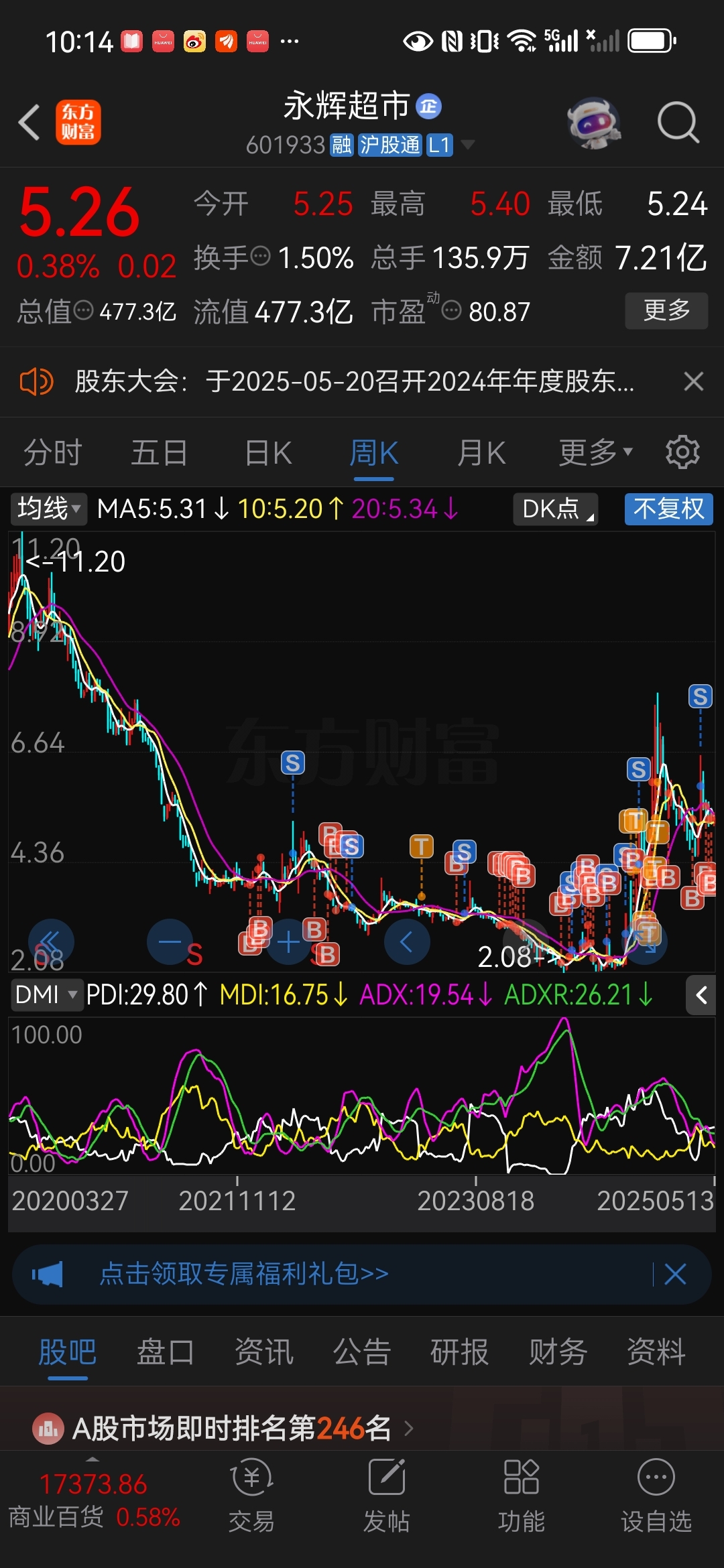Zoom in chart with plus button
This screenshot has height=1568, width=724.
[289, 941]
